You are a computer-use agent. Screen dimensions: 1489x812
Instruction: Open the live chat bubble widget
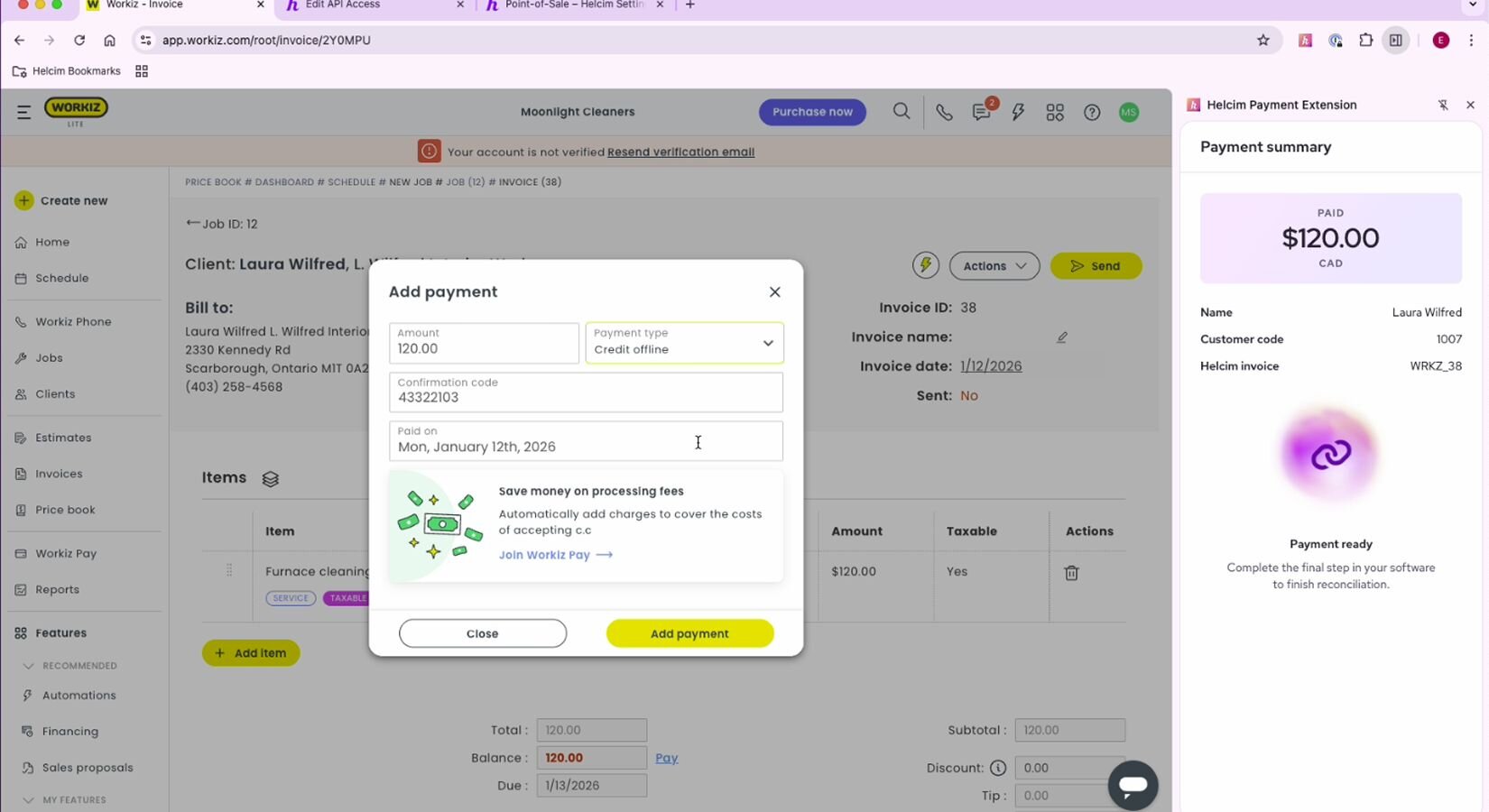tap(1133, 785)
